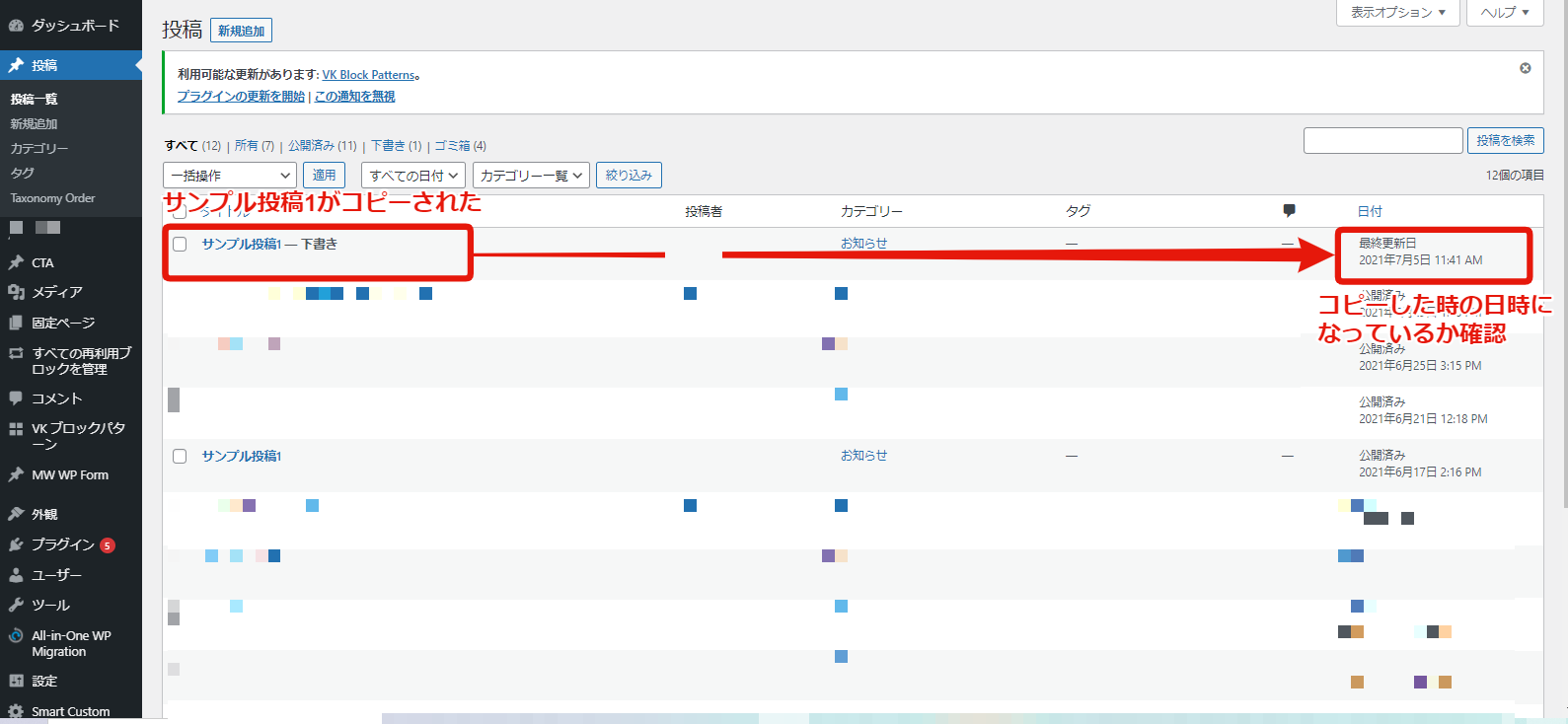The height and width of the screenshot is (724, 1568).
Task: Open the コメント speech bubble icon
Action: tap(16, 398)
